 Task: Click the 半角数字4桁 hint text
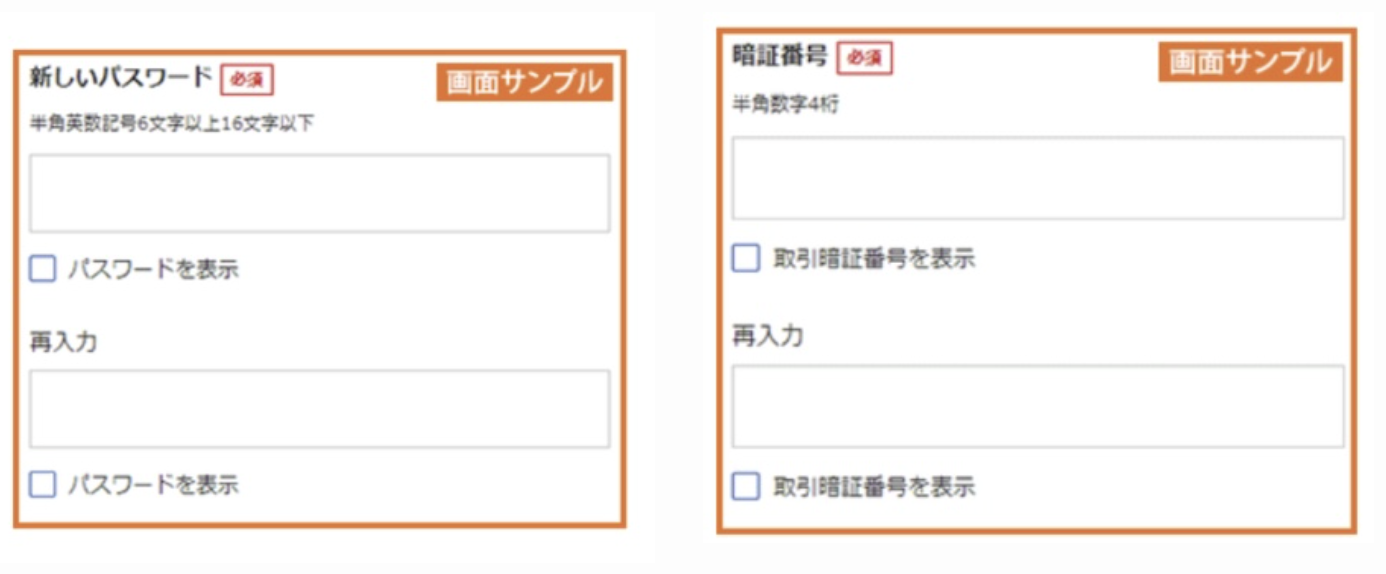click(786, 104)
